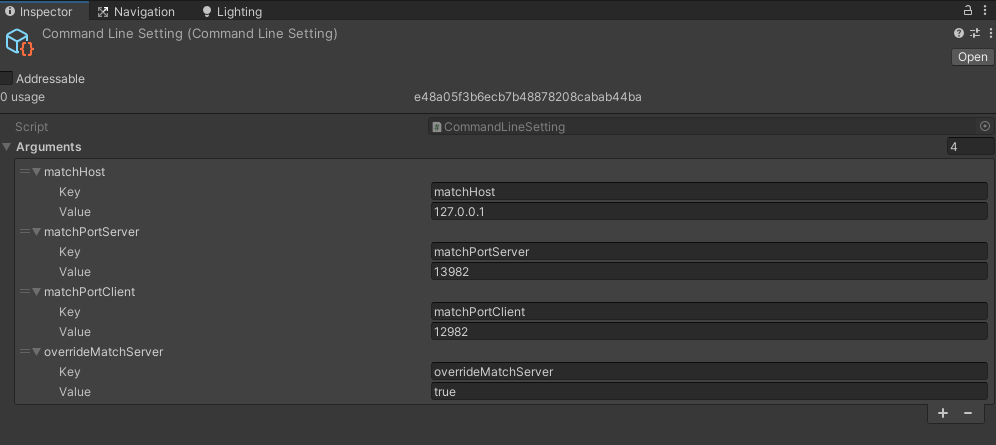Screen dimensions: 996x445
Task: Collapse the Arguments list foldout
Action: (6, 147)
